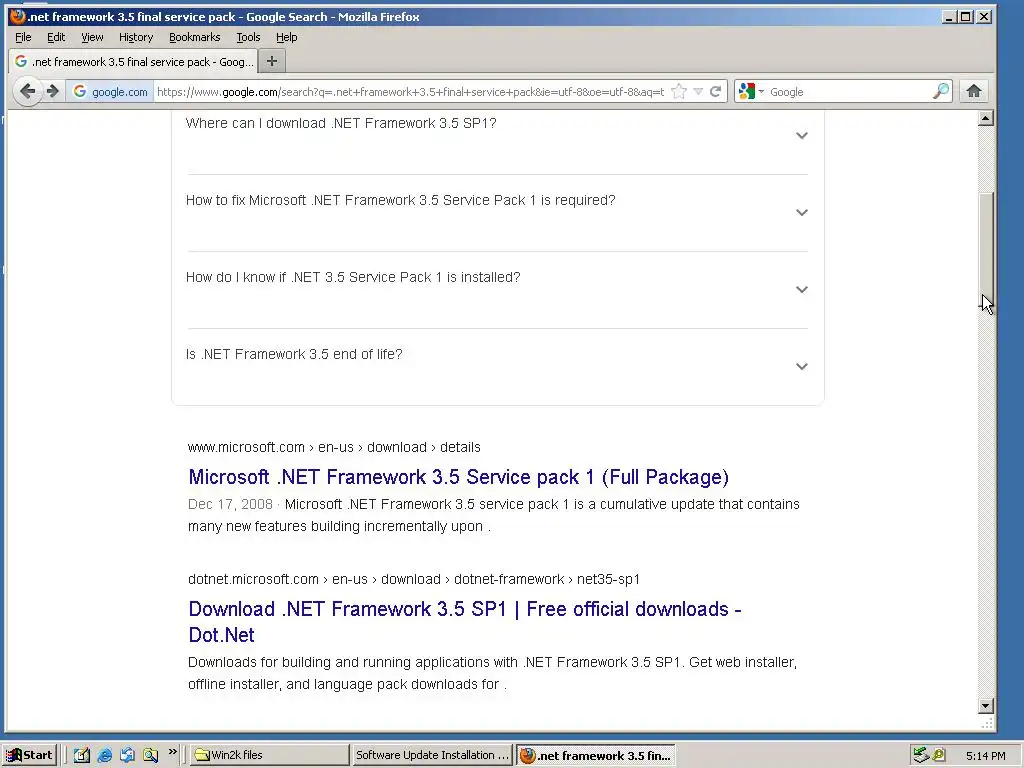Click the URL address field
This screenshot has width=1024, height=768.
pyautogui.click(x=410, y=91)
